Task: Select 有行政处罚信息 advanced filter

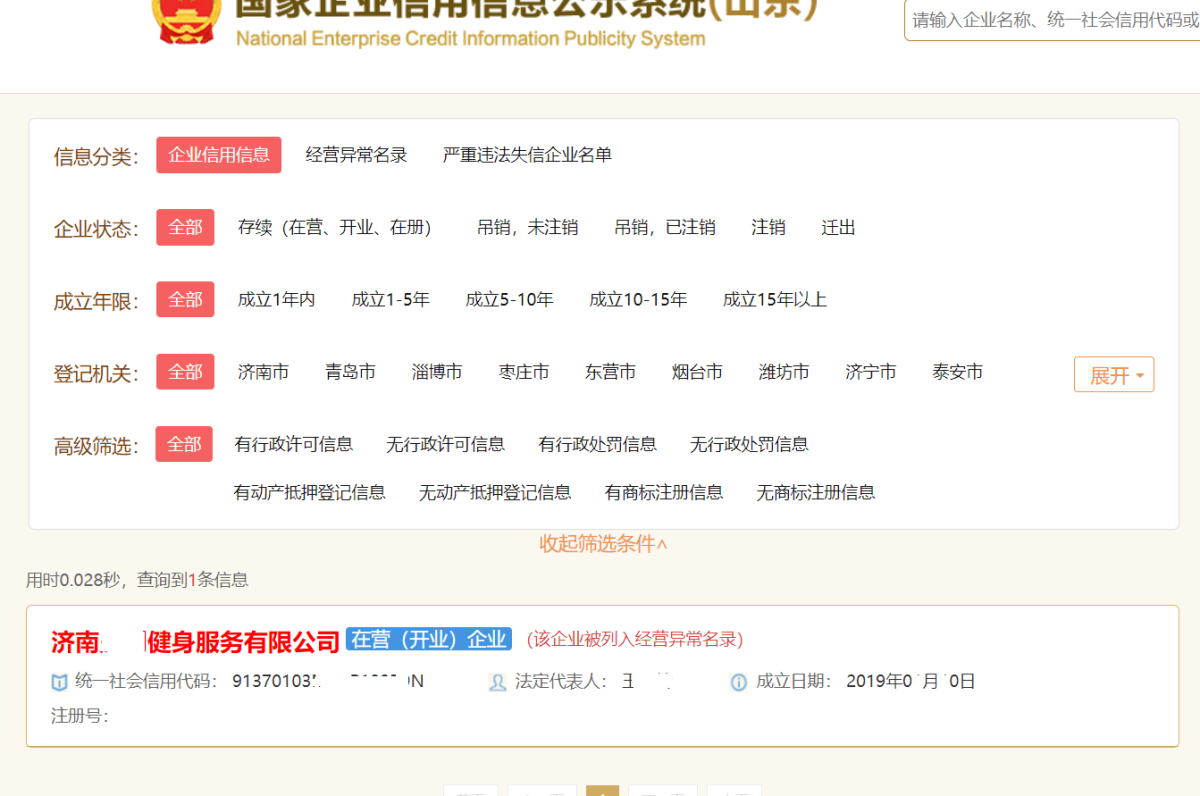Action: [597, 444]
